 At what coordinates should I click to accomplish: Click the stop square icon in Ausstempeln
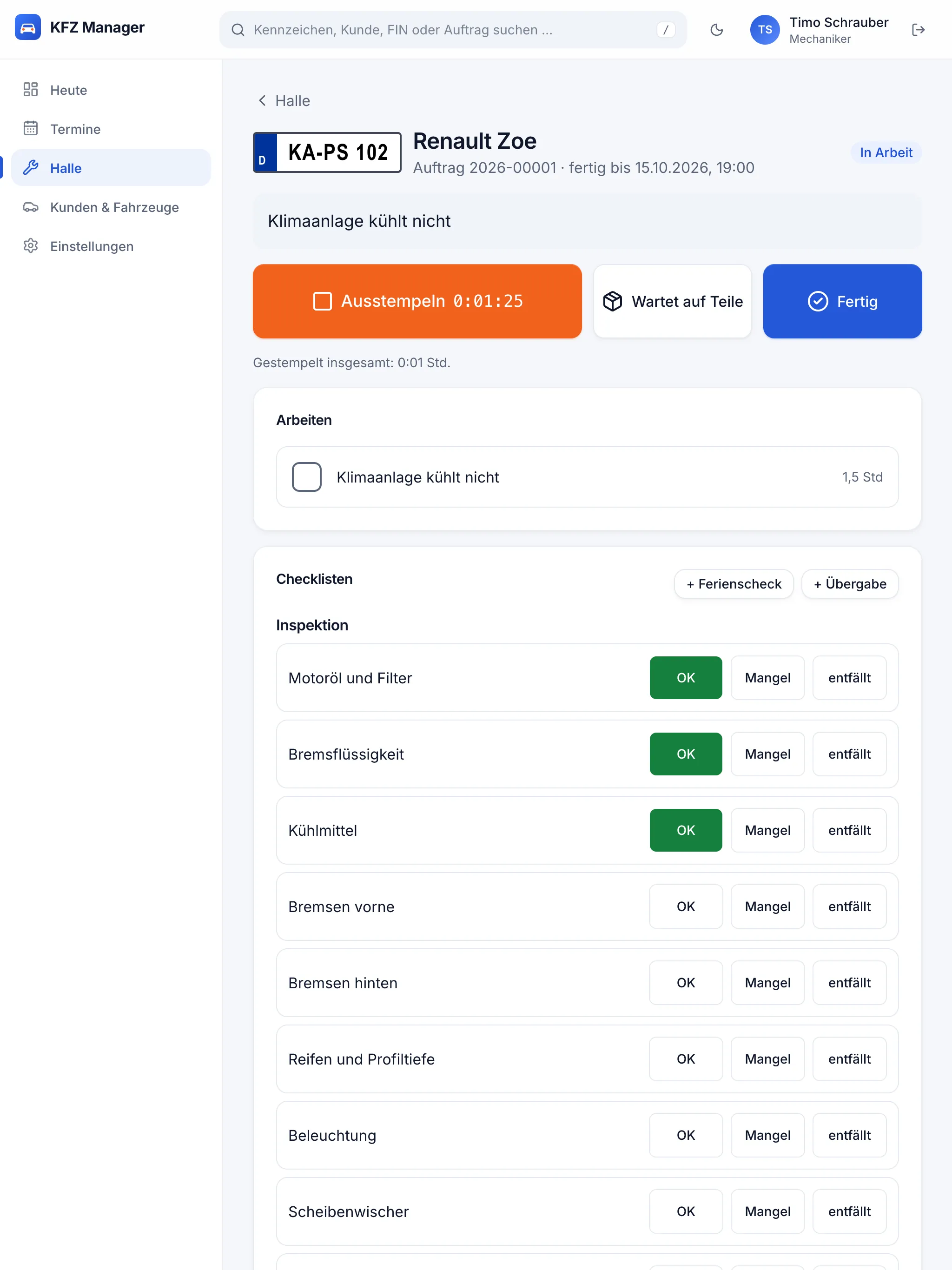(x=323, y=301)
